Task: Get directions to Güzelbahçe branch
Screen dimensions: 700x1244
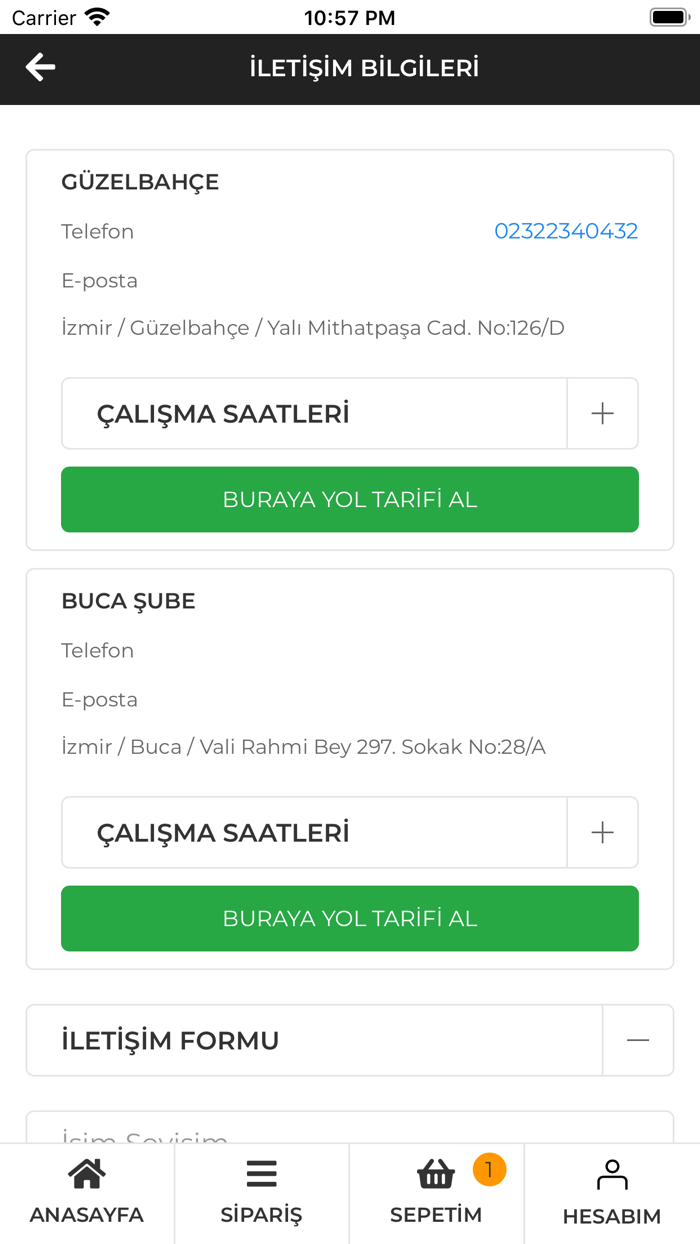Action: click(350, 500)
